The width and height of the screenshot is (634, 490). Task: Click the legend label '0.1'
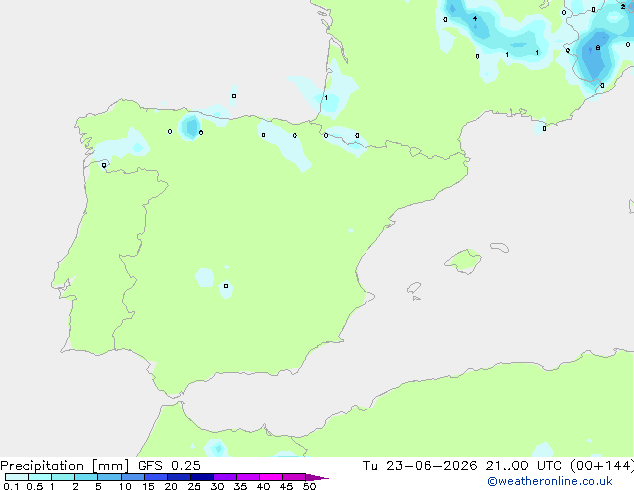[x=11, y=486]
